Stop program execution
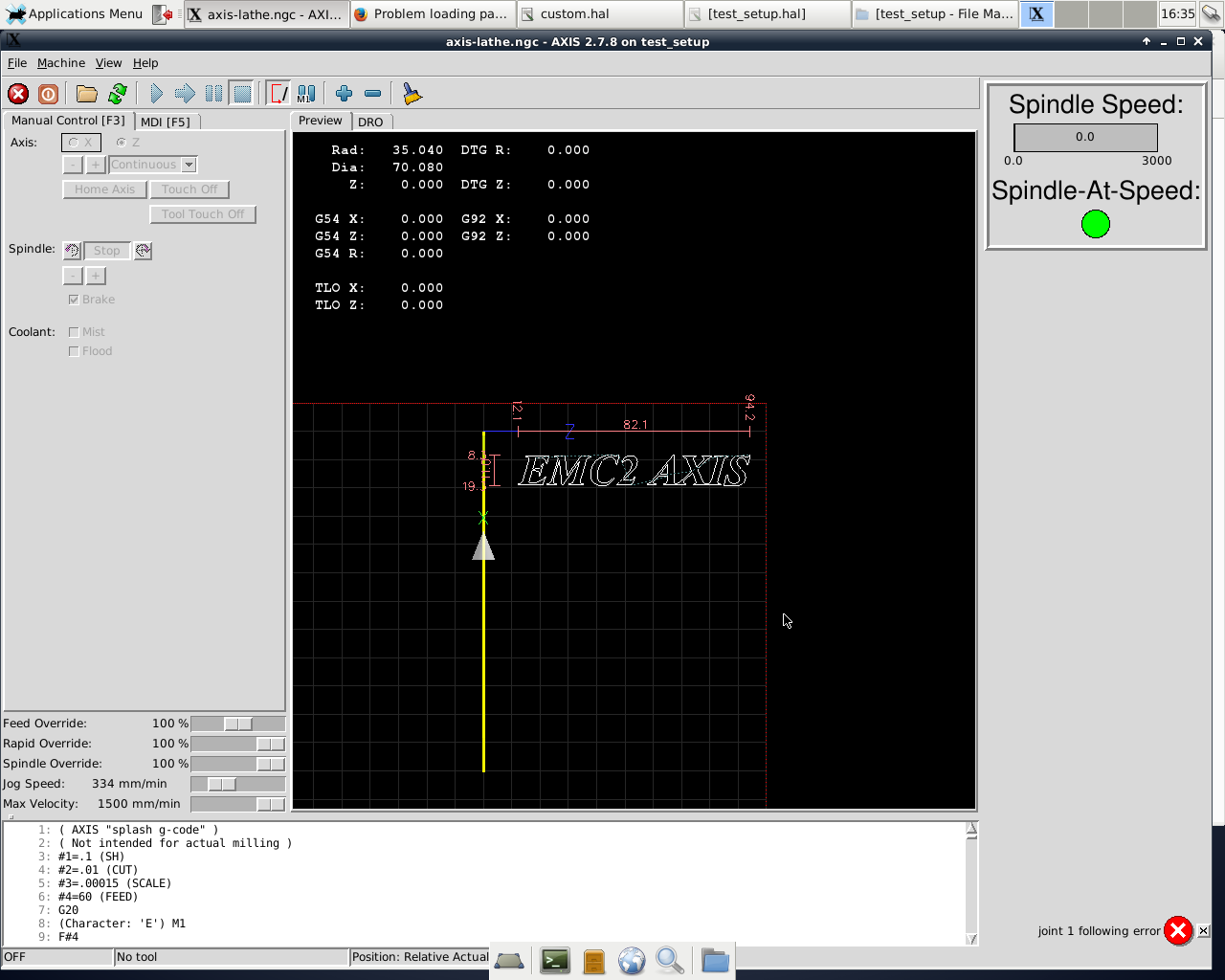Image resolution: width=1225 pixels, height=980 pixels. coord(242,94)
